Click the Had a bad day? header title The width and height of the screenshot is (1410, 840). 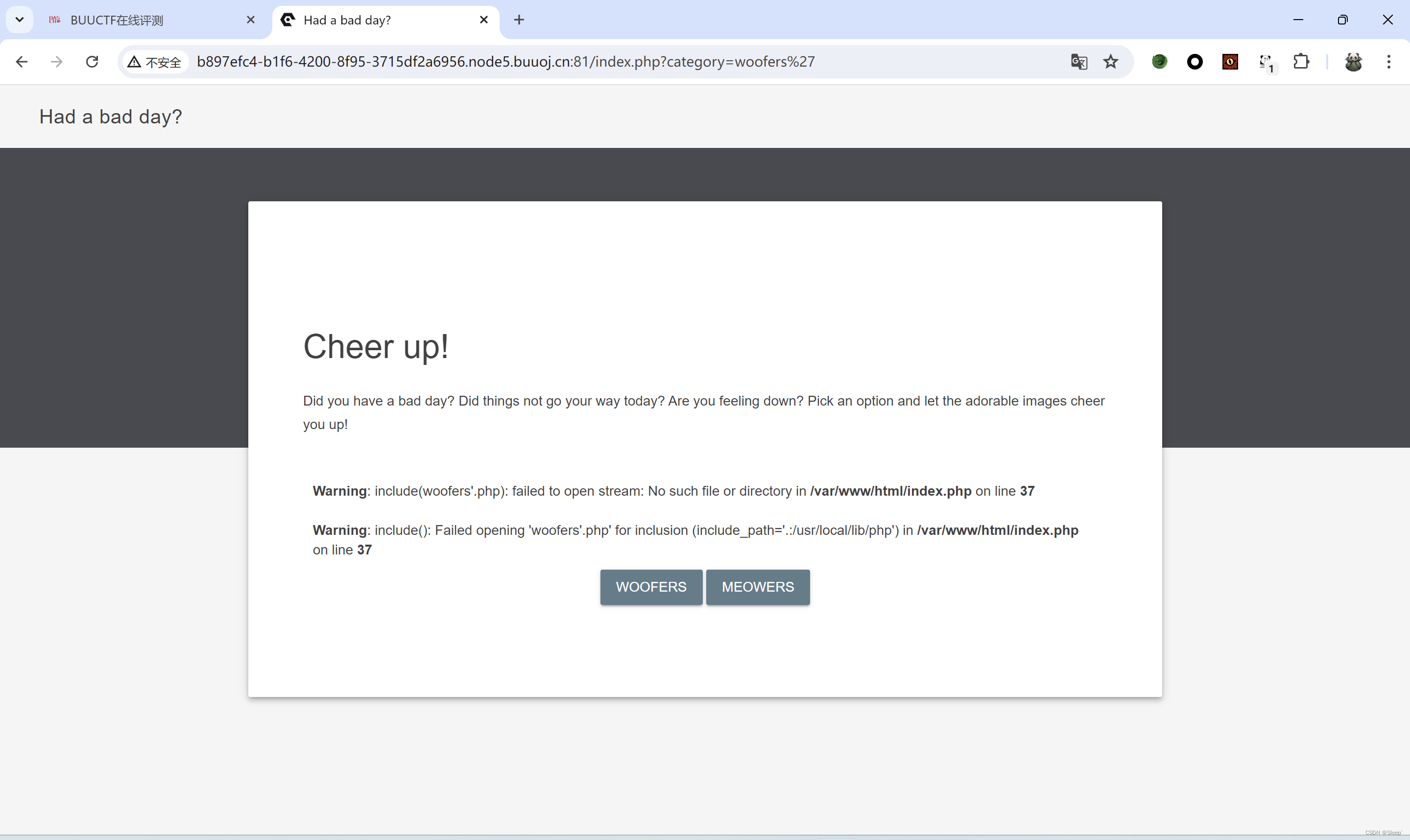110,117
